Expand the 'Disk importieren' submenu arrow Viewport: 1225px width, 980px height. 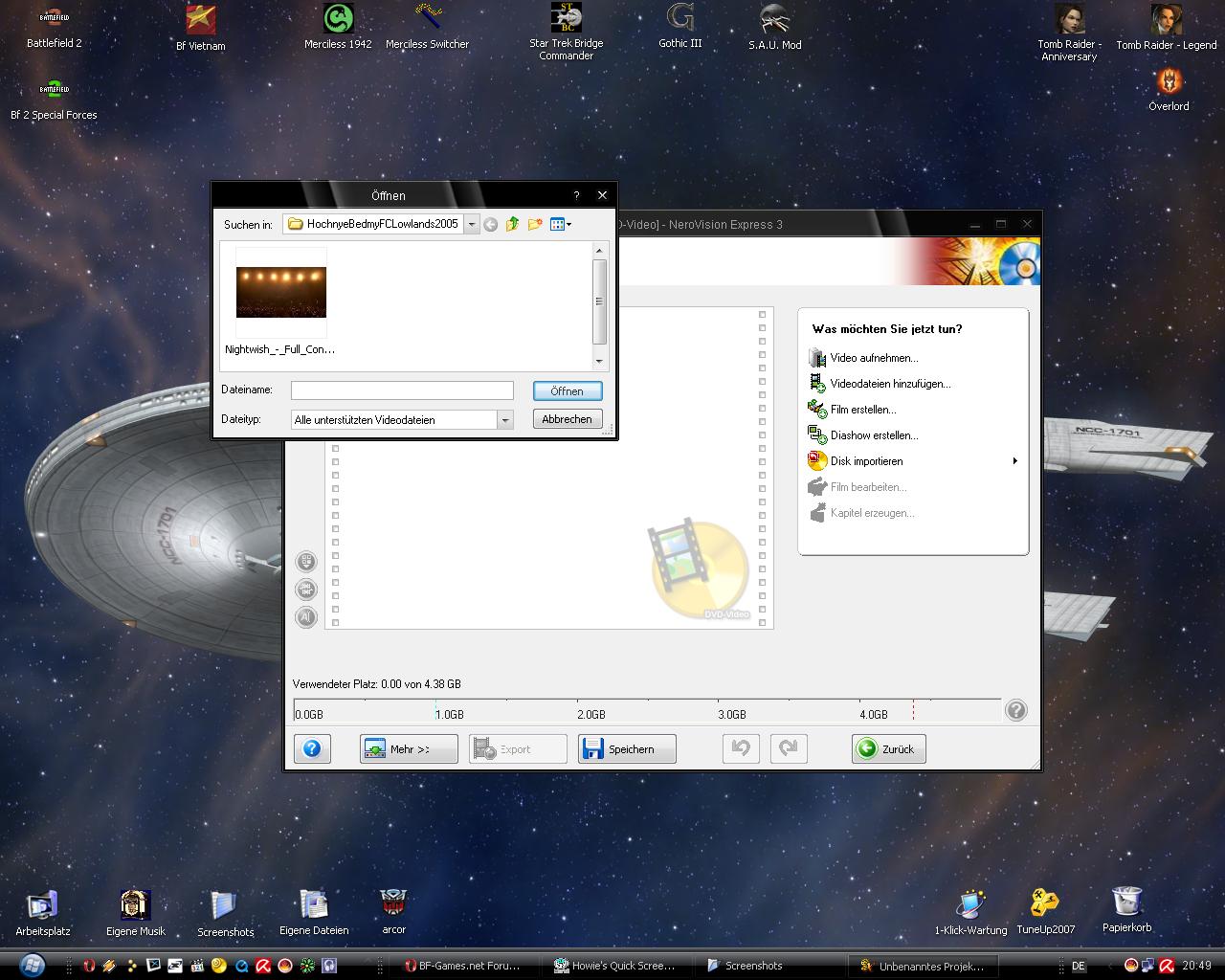(x=1014, y=461)
